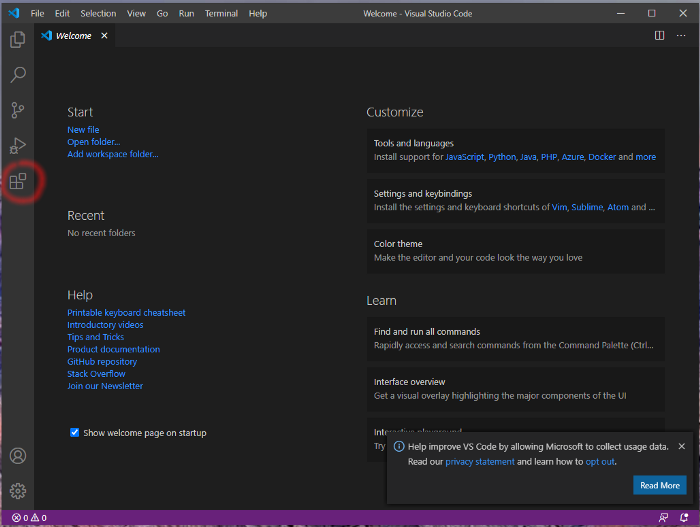Open the Selection menu

tap(98, 14)
